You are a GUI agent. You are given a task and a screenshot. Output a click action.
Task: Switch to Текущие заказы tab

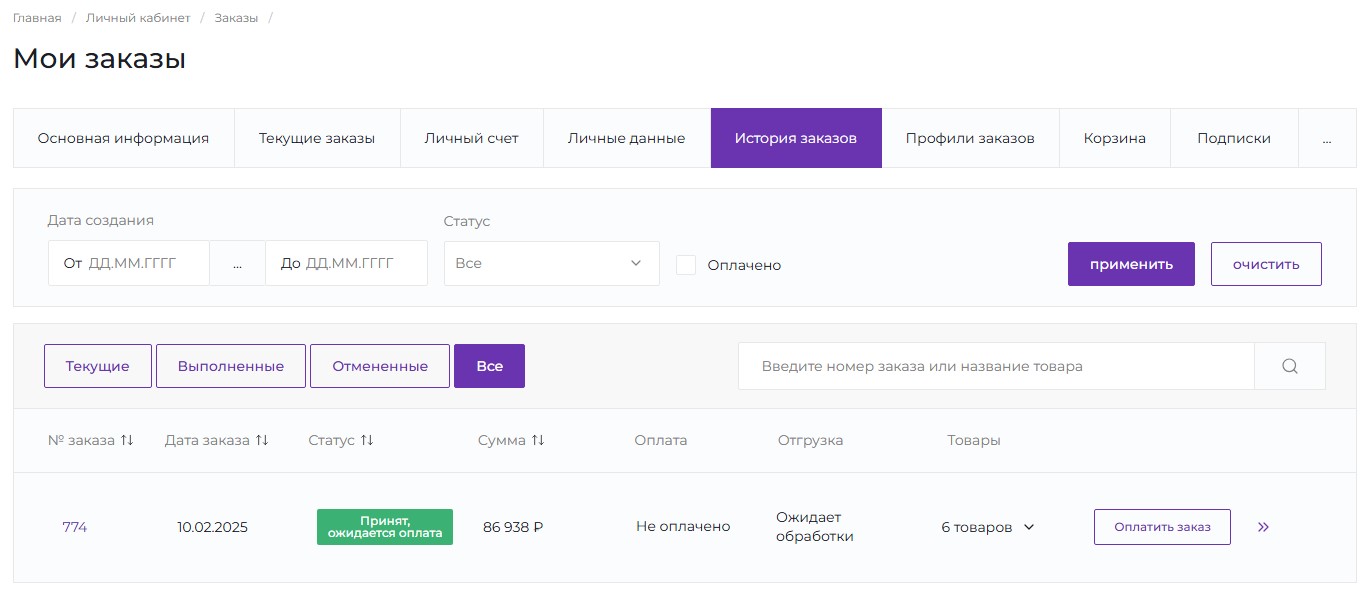coord(317,138)
